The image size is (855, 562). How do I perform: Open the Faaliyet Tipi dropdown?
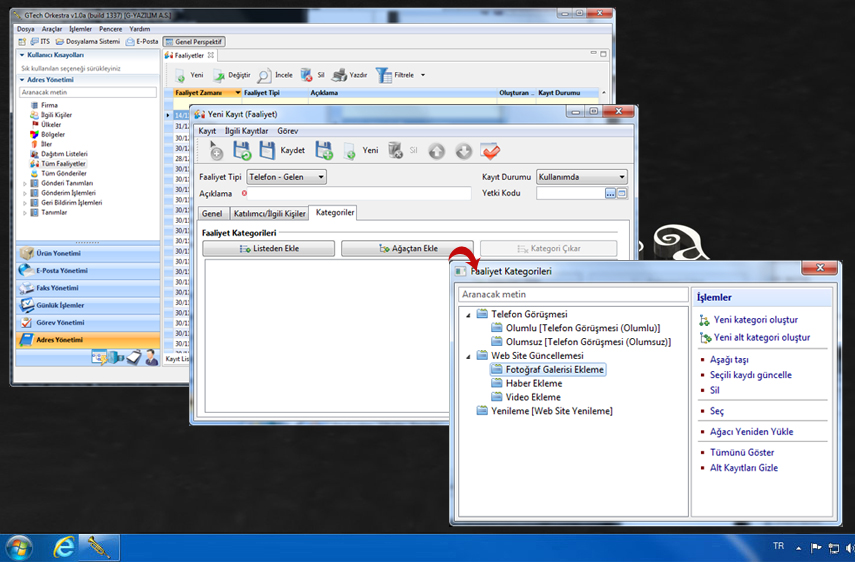(286, 177)
